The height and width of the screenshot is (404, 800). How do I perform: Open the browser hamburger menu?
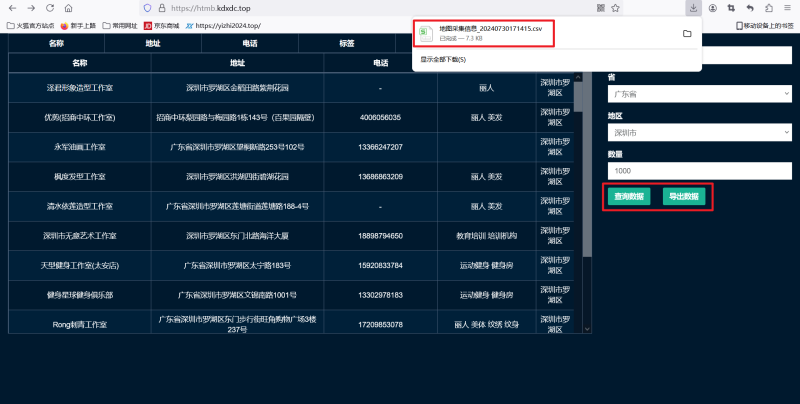[x=787, y=8]
